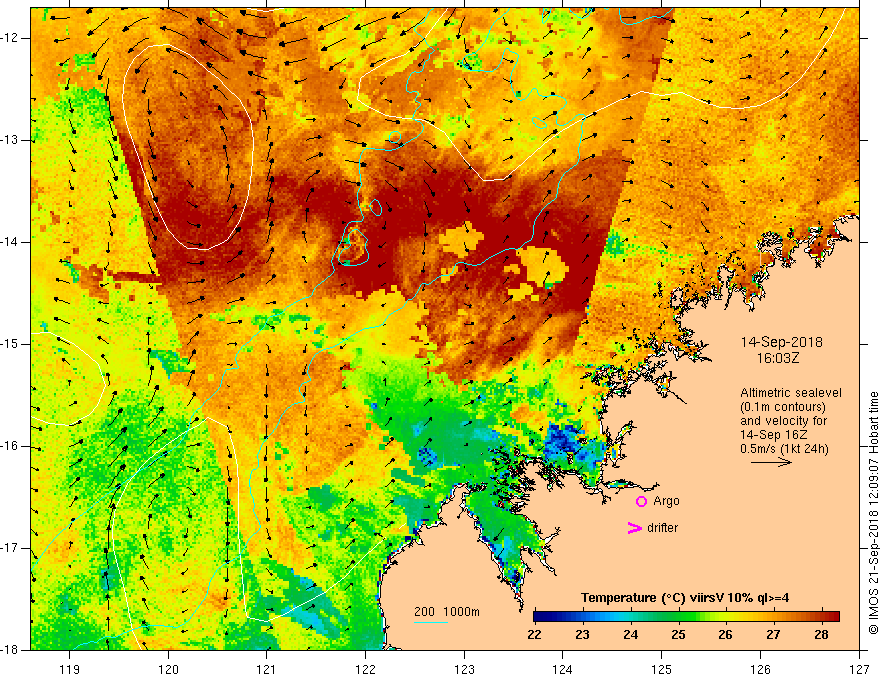Click the color bar tick label '26'
Viewport: 880px width, 680px height.
click(x=725, y=635)
